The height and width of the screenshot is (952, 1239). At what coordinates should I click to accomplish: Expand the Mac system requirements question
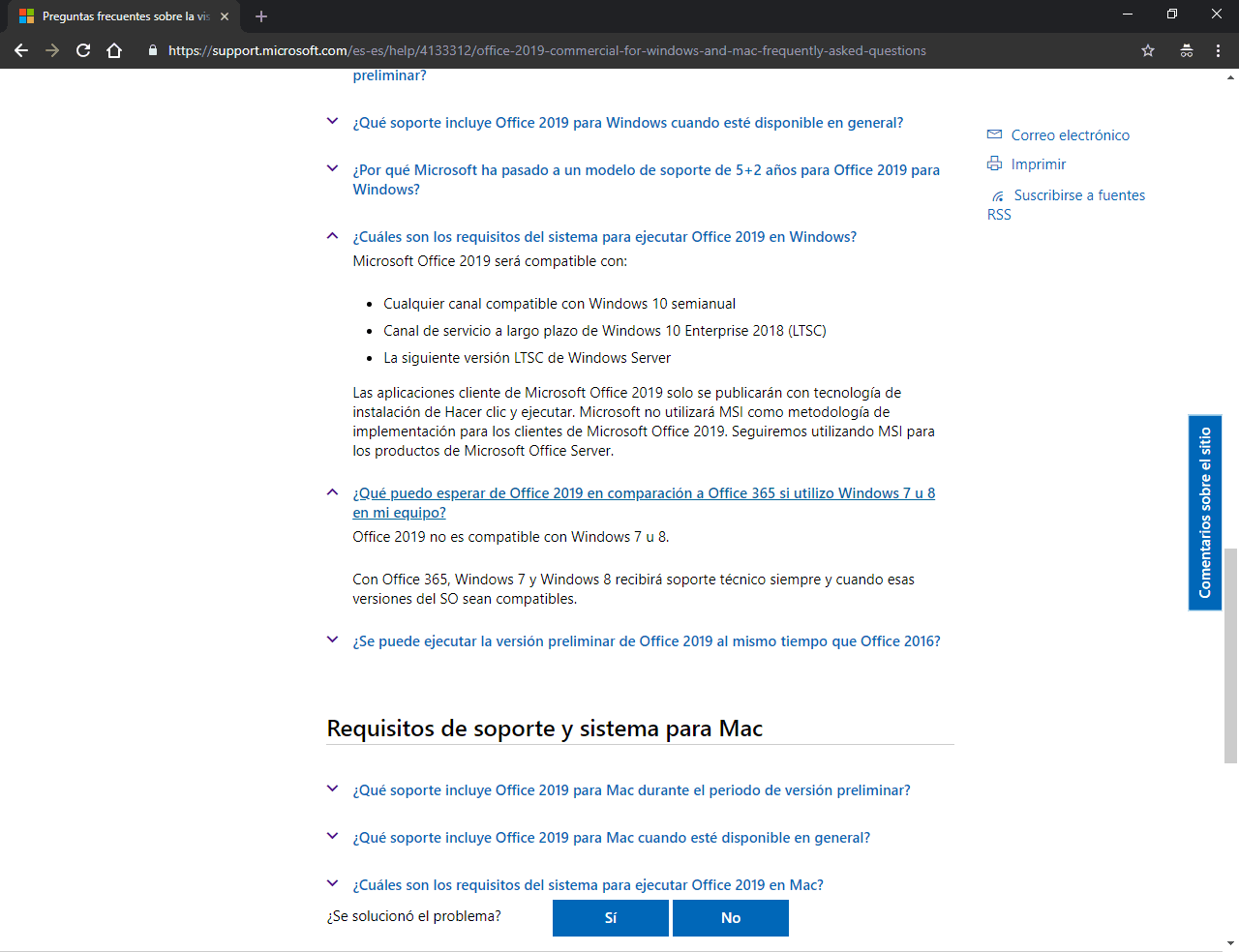[x=332, y=883]
